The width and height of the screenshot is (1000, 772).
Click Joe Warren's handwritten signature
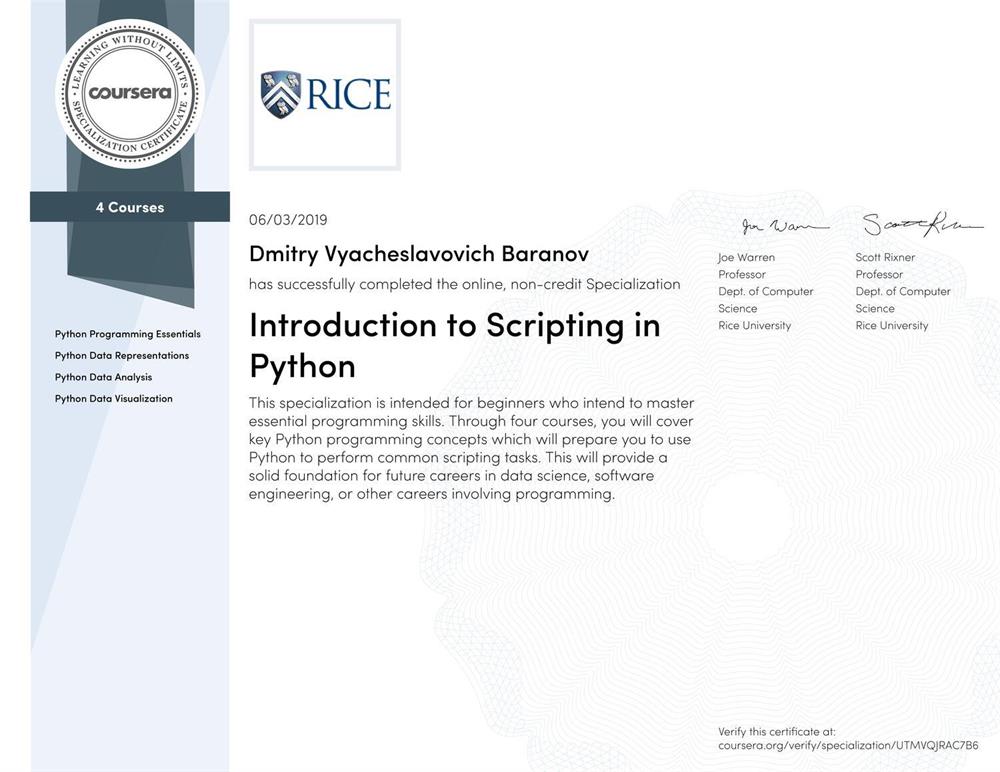(784, 227)
